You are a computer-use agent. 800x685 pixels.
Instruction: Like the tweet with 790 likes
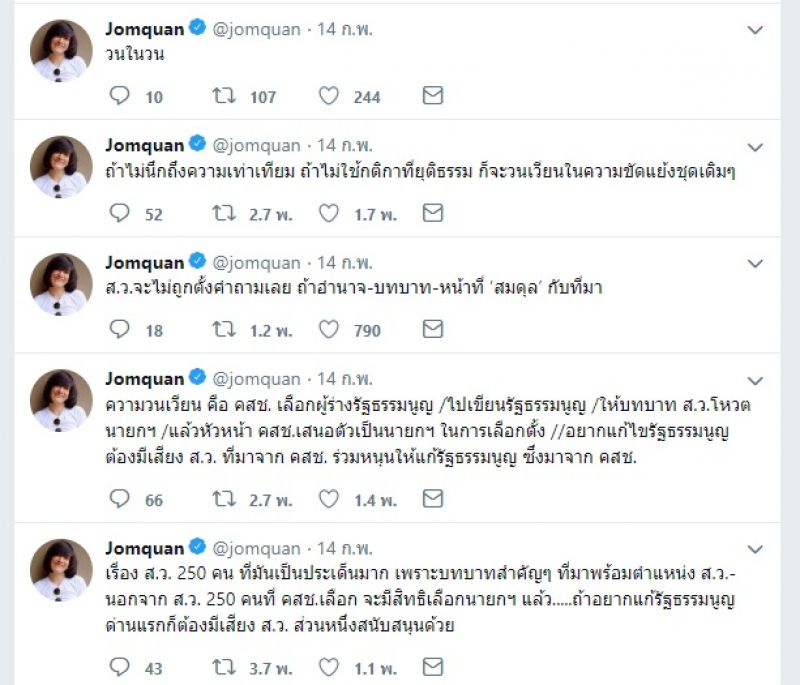pyautogui.click(x=328, y=329)
